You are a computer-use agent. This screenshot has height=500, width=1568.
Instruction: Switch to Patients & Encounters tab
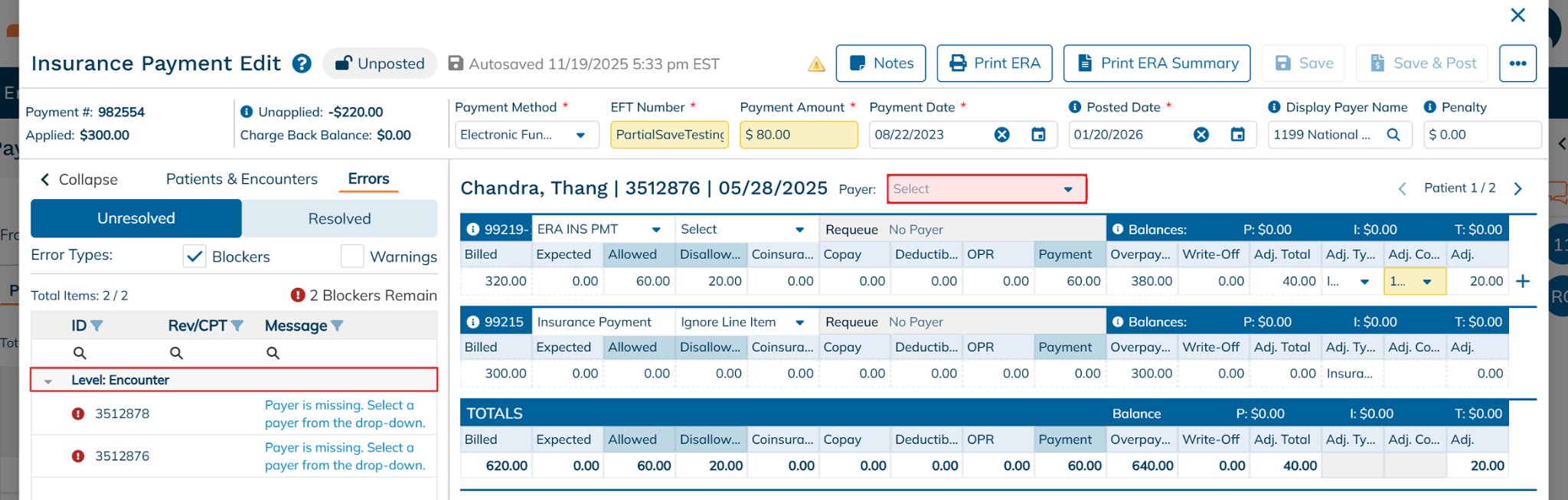pyautogui.click(x=241, y=179)
